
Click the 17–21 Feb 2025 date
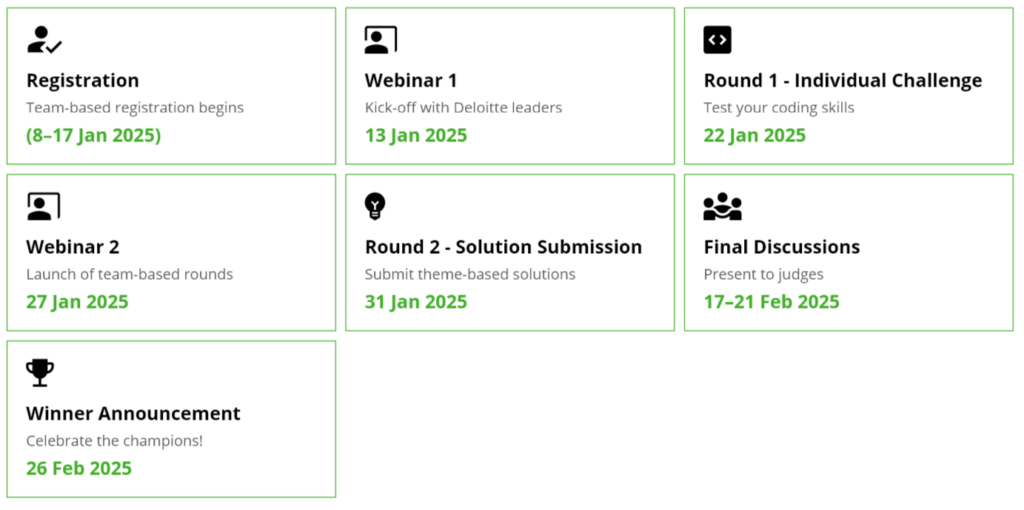pos(771,302)
